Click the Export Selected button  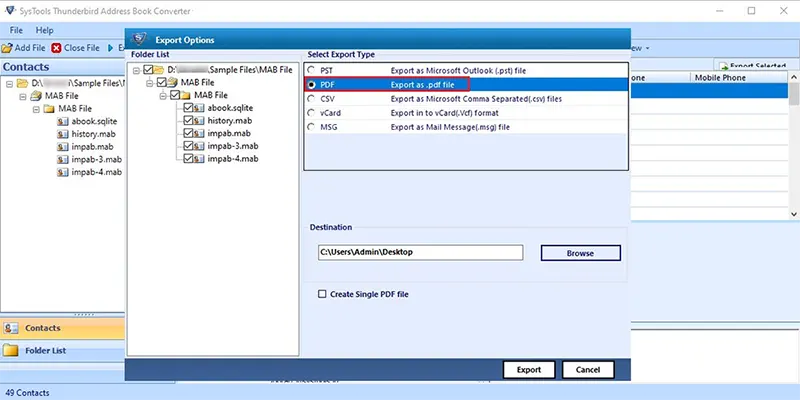click(752, 66)
